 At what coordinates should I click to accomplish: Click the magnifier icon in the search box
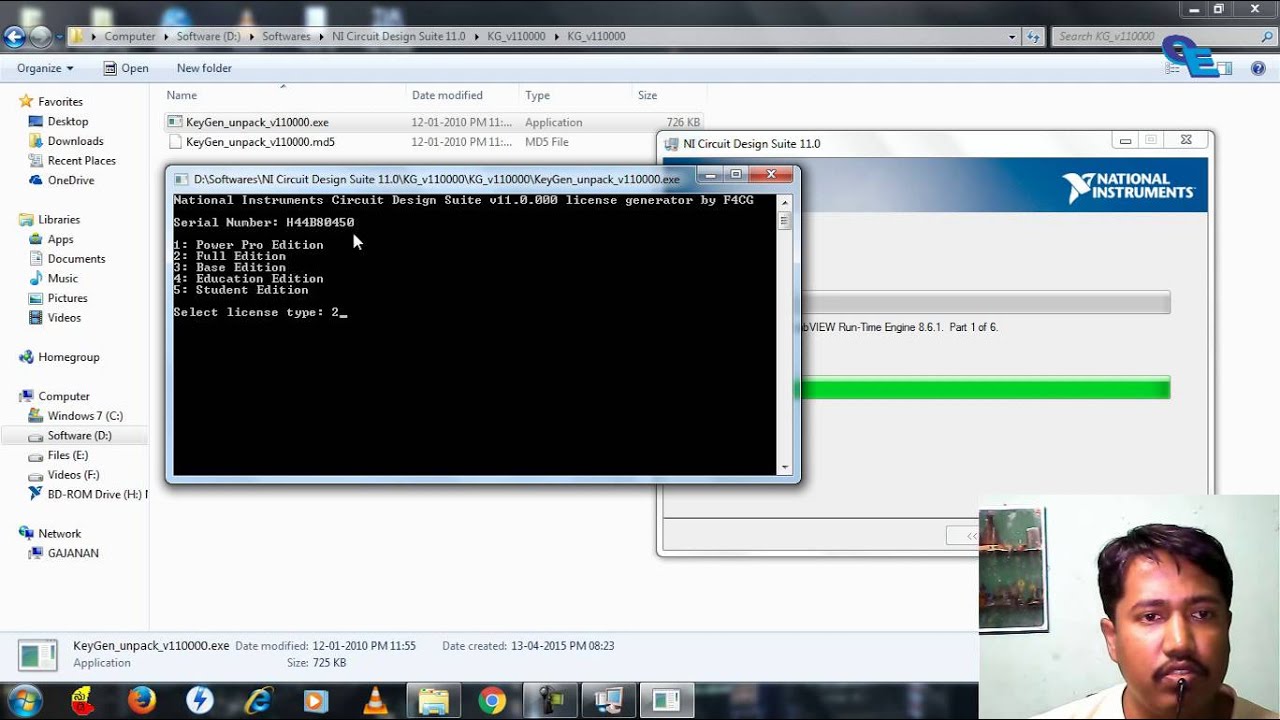[1266, 36]
